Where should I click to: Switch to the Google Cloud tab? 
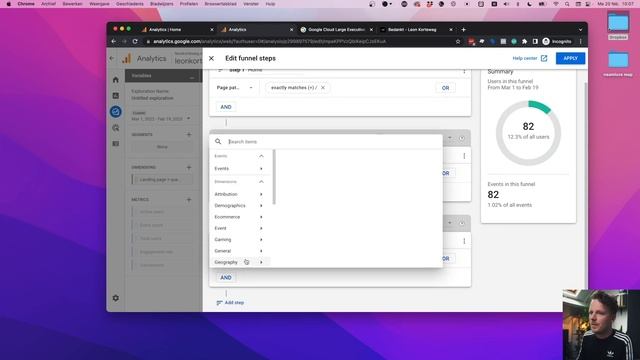click(336, 30)
